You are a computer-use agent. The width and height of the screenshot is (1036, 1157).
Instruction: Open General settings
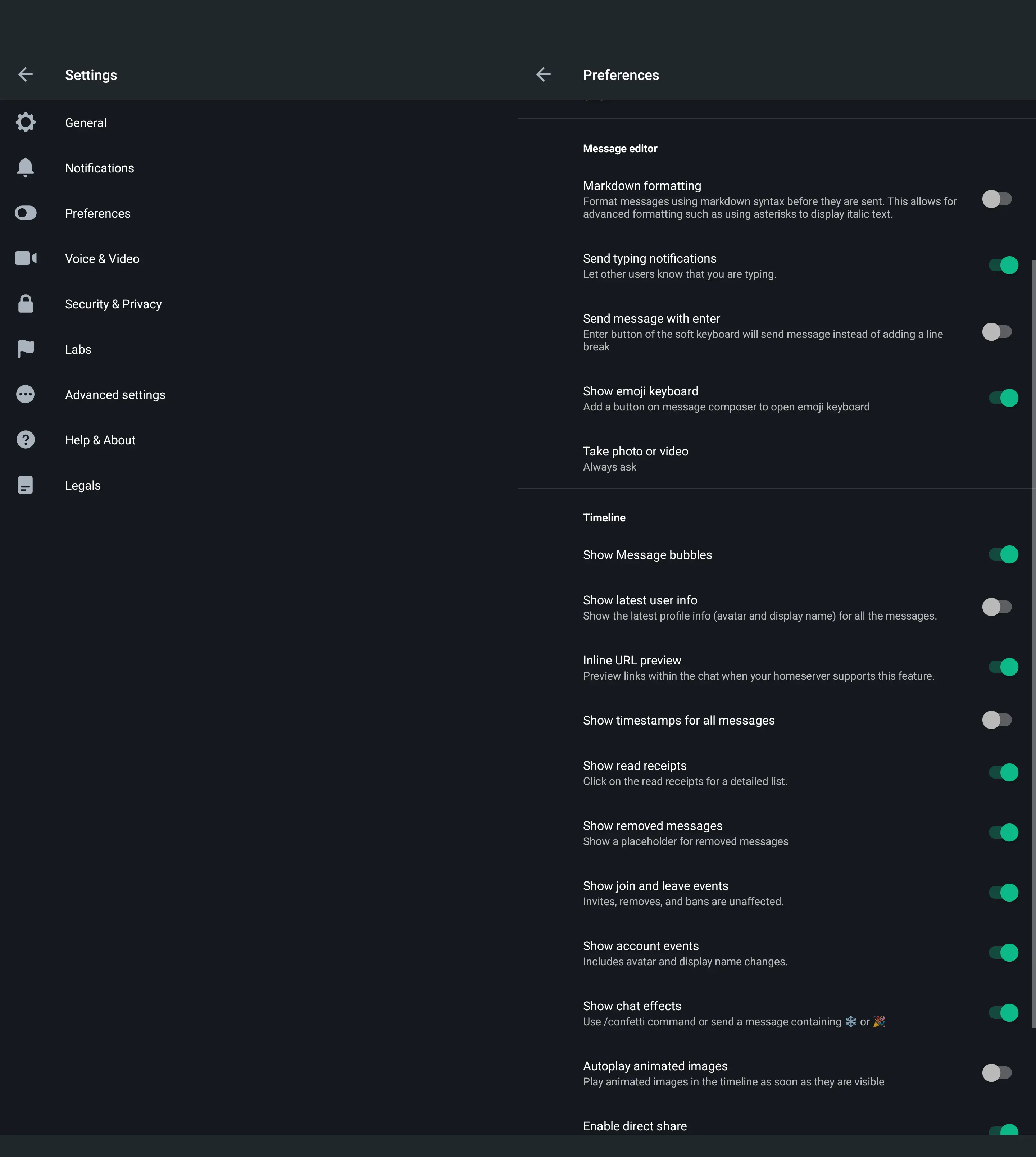(259, 122)
